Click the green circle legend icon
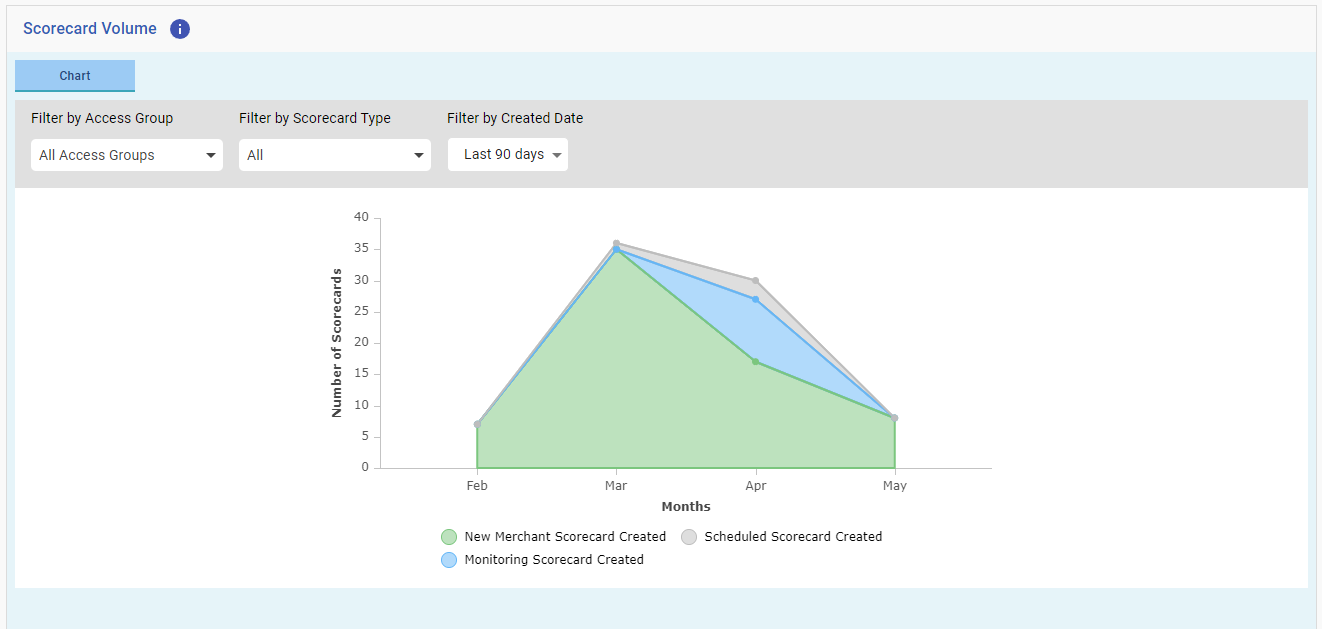The height and width of the screenshot is (629, 1322). click(x=448, y=537)
